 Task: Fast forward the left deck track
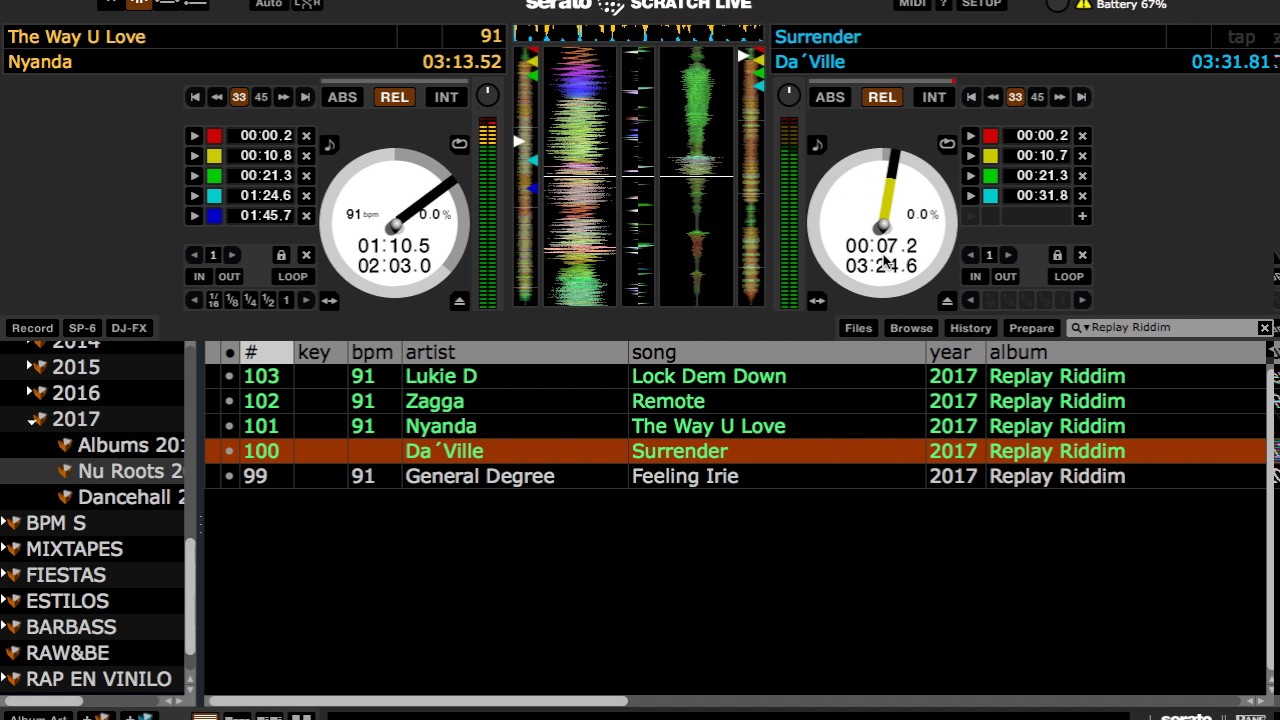(283, 97)
